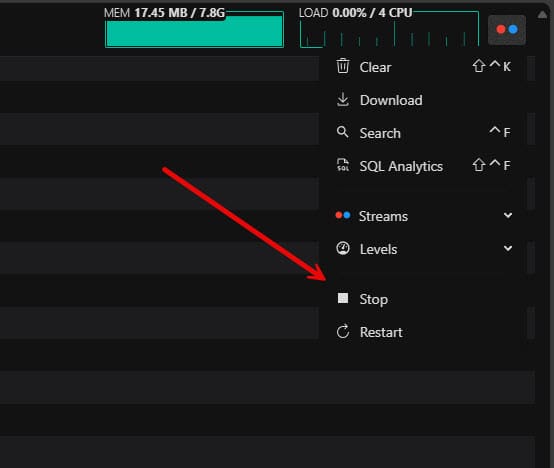Click the Download arrow icon
Image resolution: width=554 pixels, height=468 pixels.
[x=343, y=100]
